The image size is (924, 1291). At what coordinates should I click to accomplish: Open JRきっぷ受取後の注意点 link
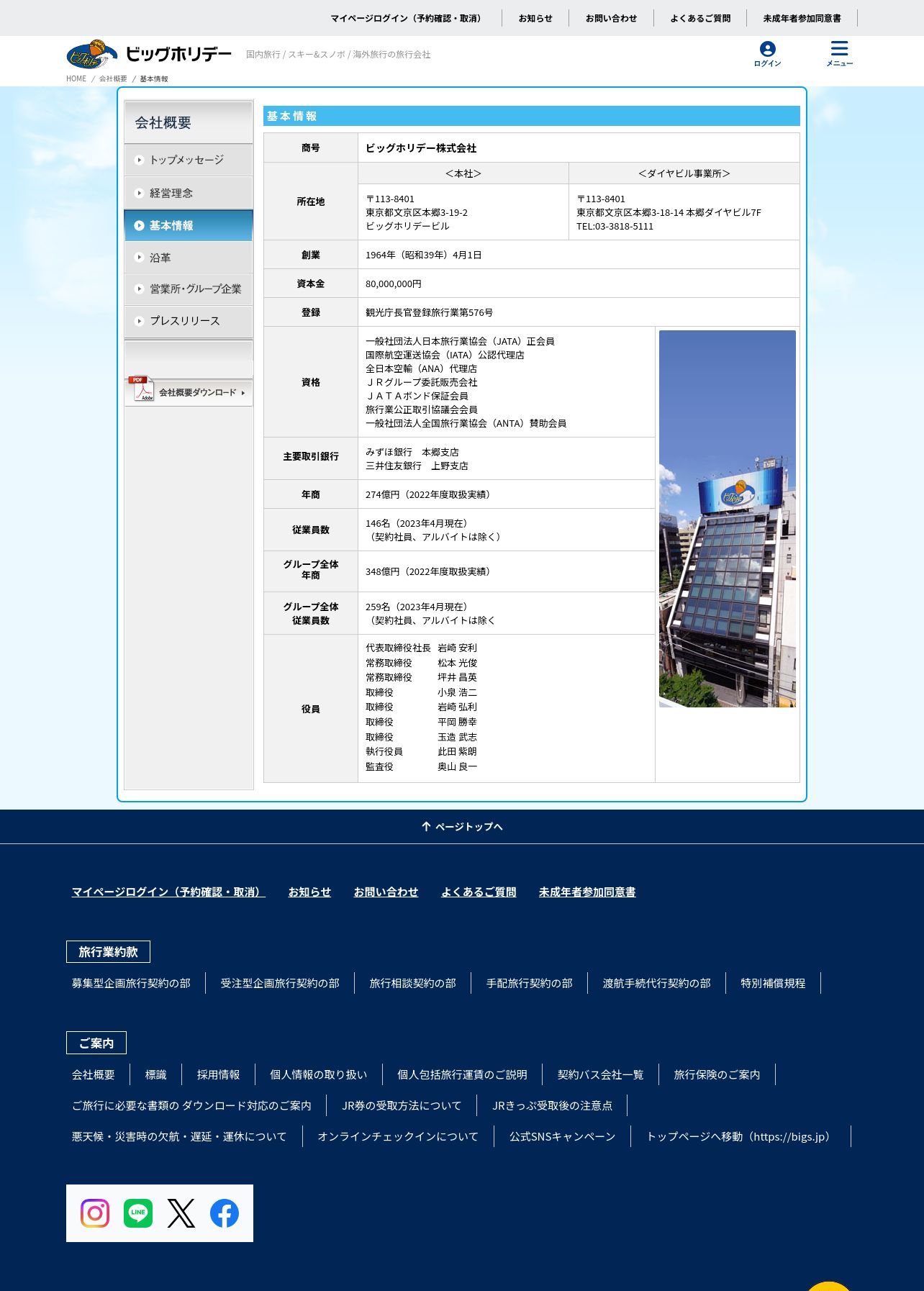pyautogui.click(x=553, y=1105)
